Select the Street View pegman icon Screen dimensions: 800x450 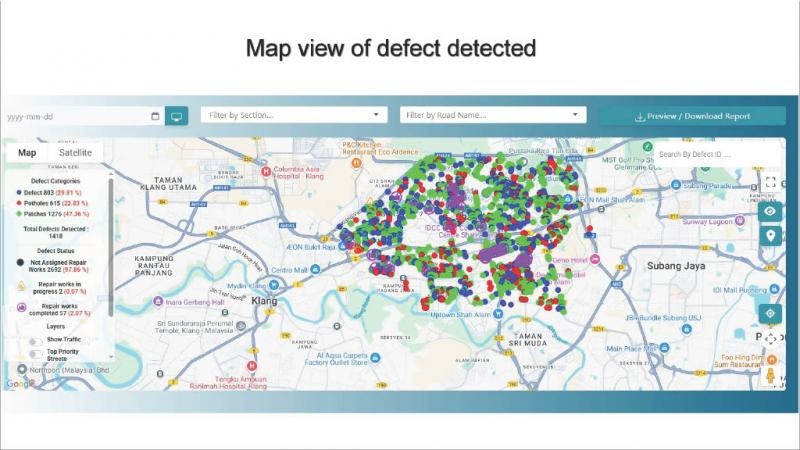[770, 376]
